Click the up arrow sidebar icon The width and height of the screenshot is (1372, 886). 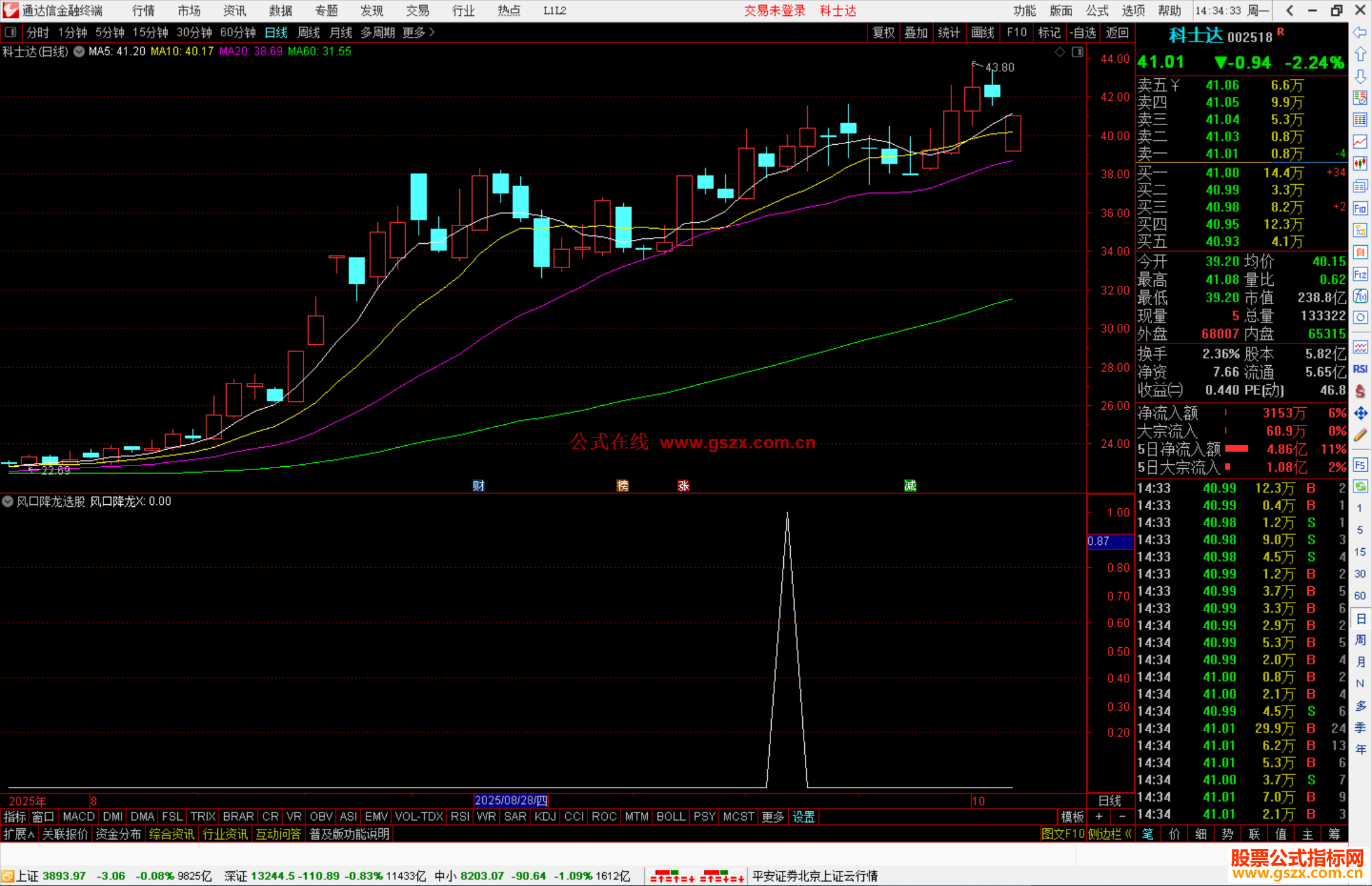click(1360, 55)
